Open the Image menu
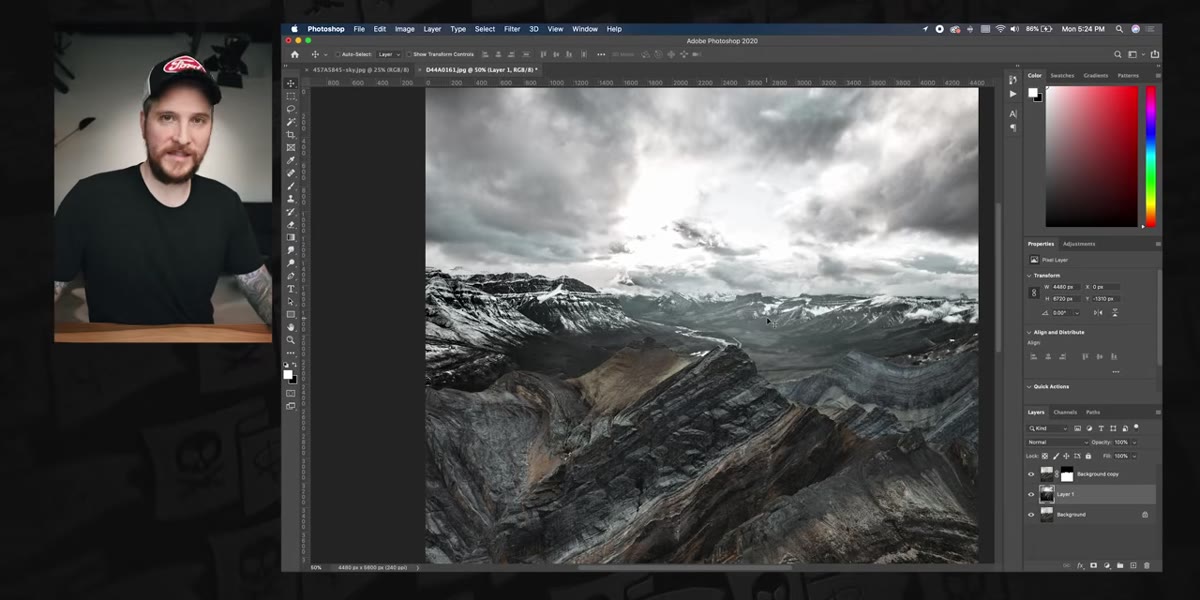The width and height of the screenshot is (1200, 600). point(404,29)
